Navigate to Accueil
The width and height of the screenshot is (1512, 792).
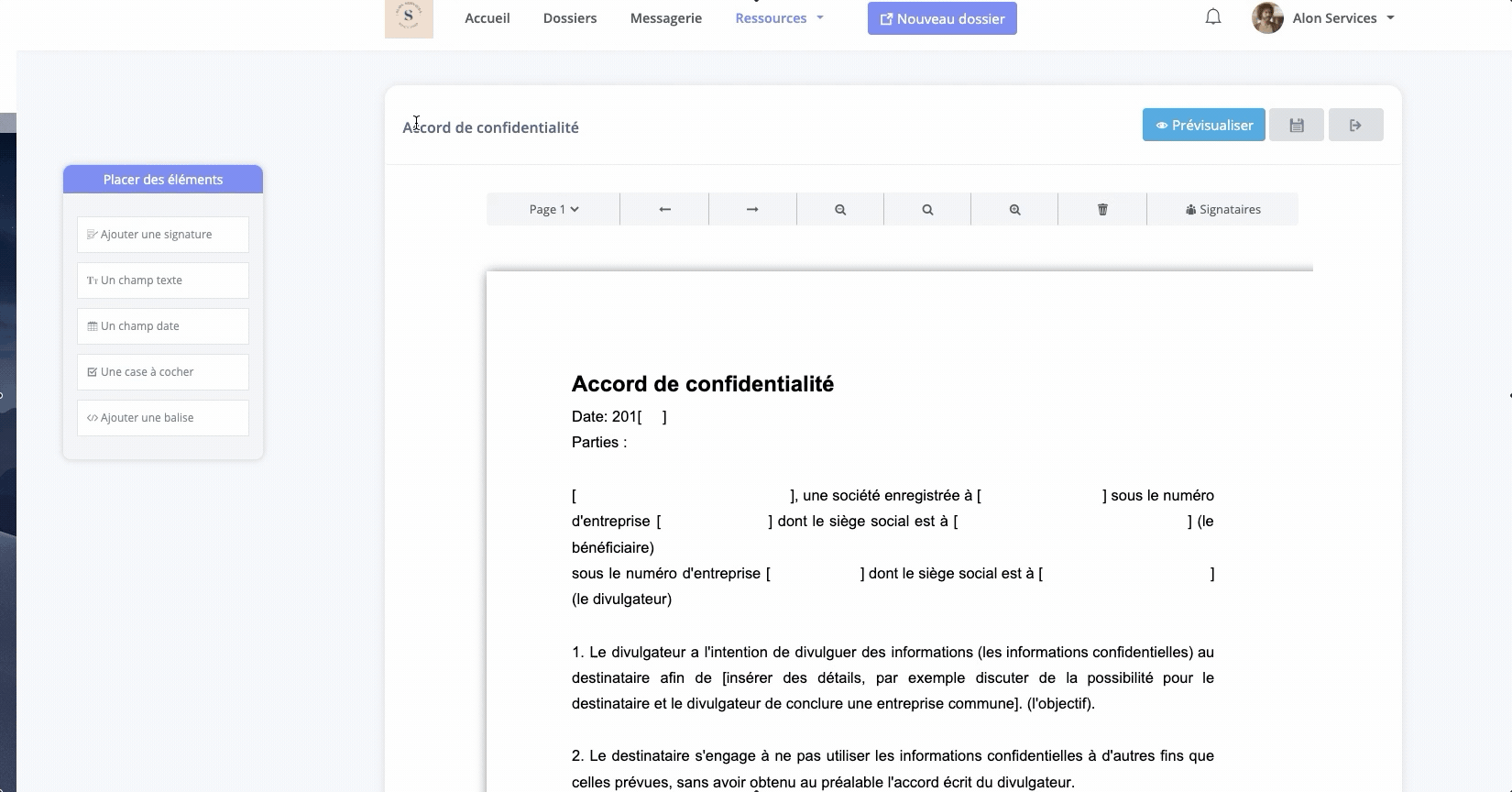(x=488, y=18)
